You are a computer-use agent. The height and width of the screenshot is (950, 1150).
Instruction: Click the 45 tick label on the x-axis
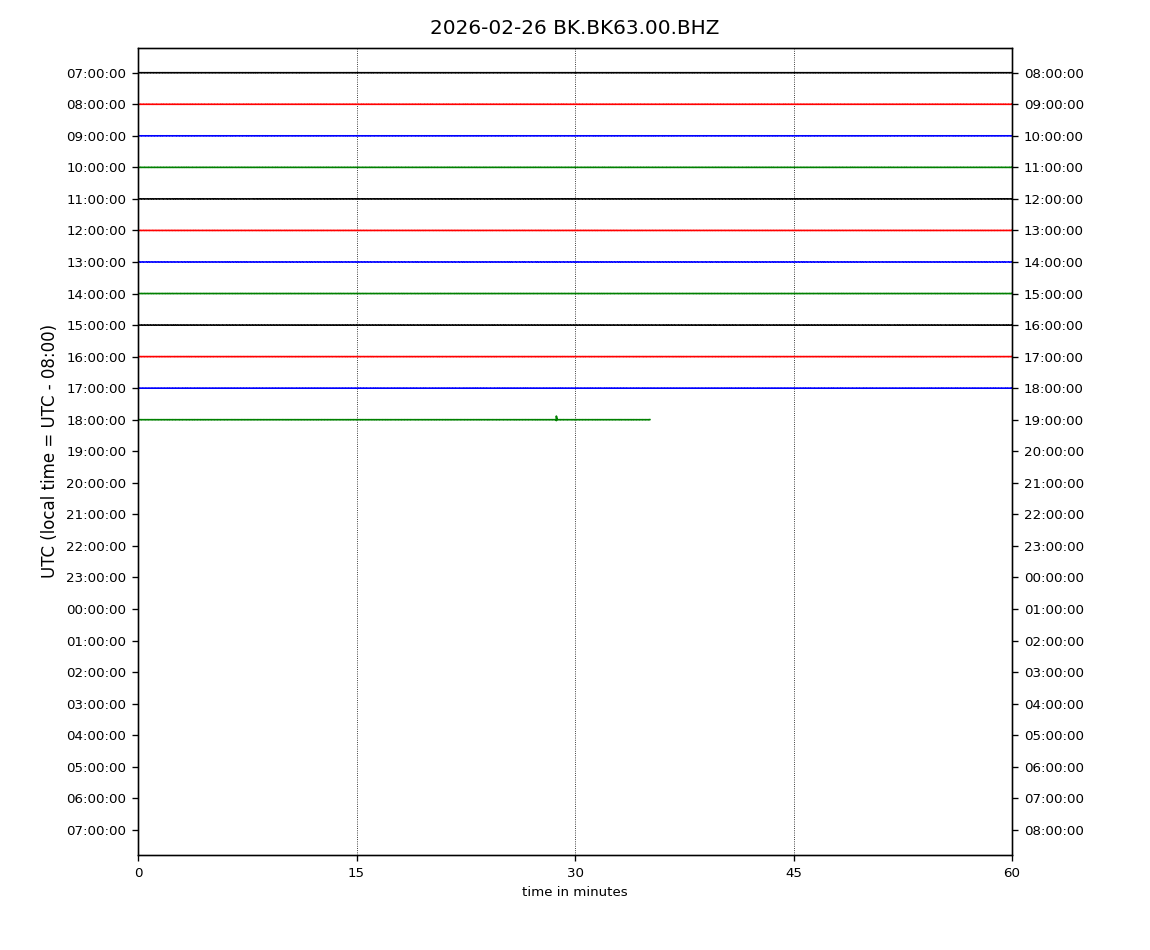pos(794,873)
